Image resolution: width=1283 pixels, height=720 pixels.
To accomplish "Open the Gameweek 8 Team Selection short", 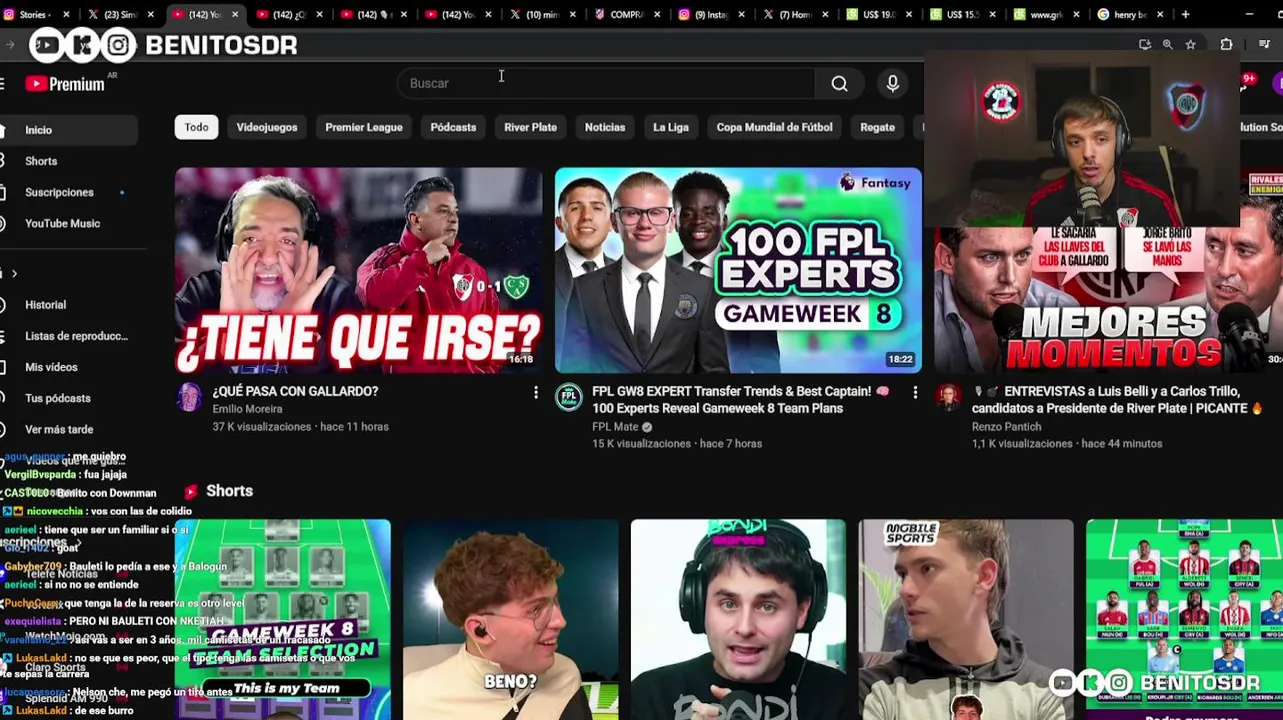I will [x=283, y=619].
